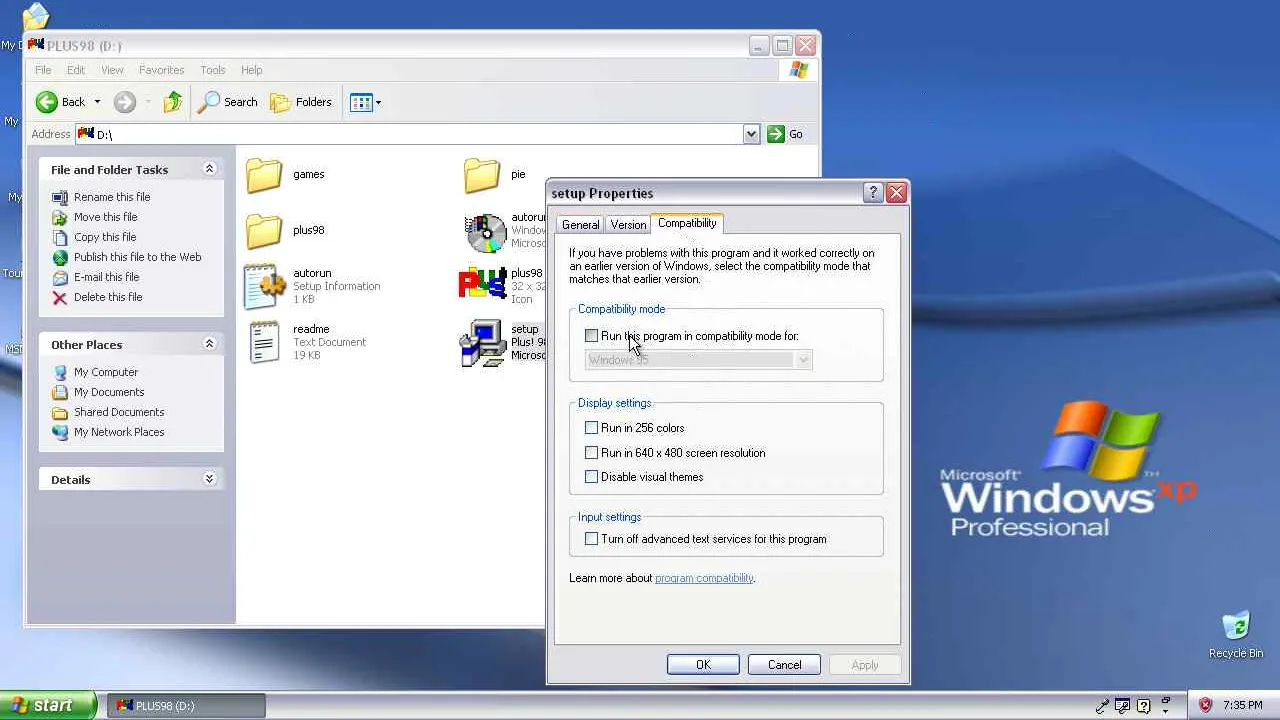1280x720 pixels.
Task: Check Turn off advanced text services
Action: click(592, 539)
